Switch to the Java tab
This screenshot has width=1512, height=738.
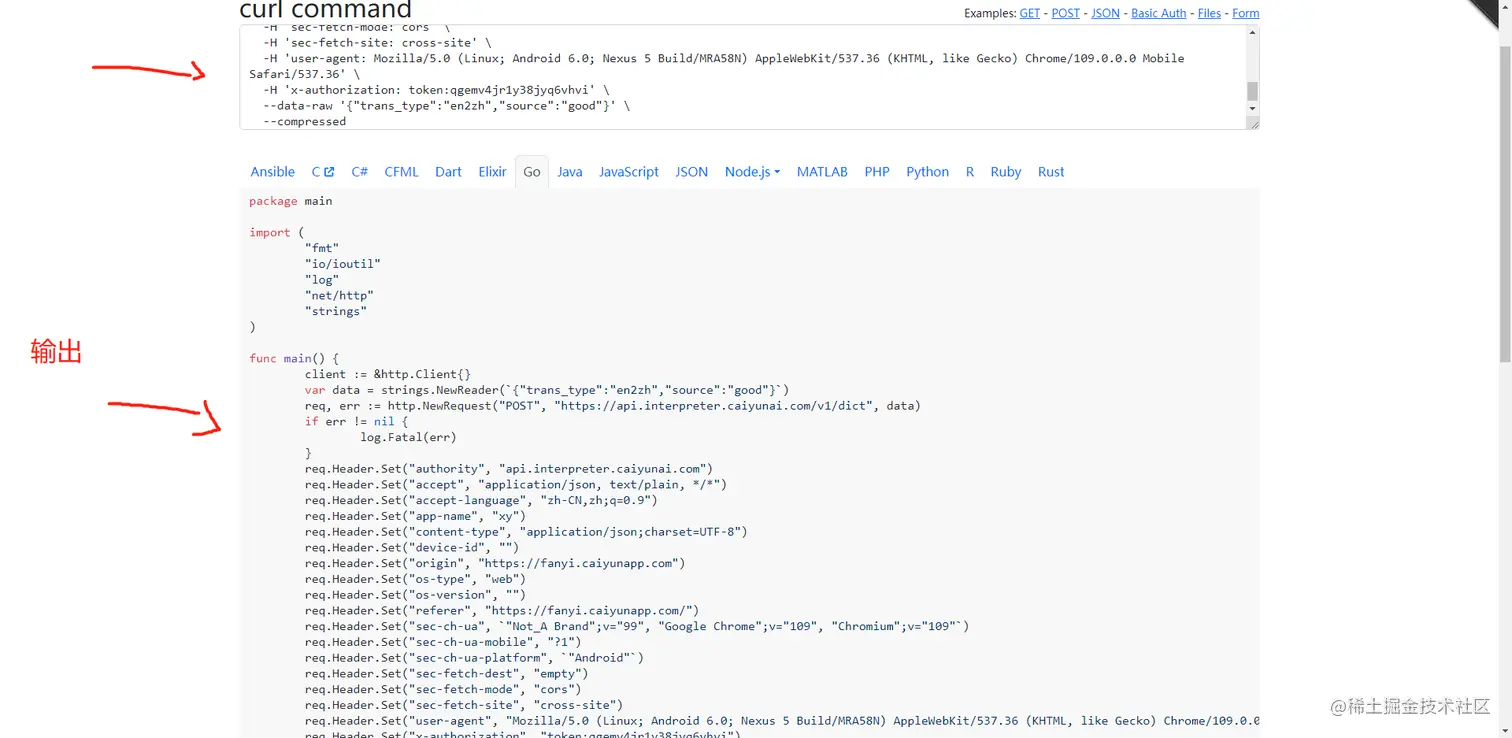tap(570, 172)
